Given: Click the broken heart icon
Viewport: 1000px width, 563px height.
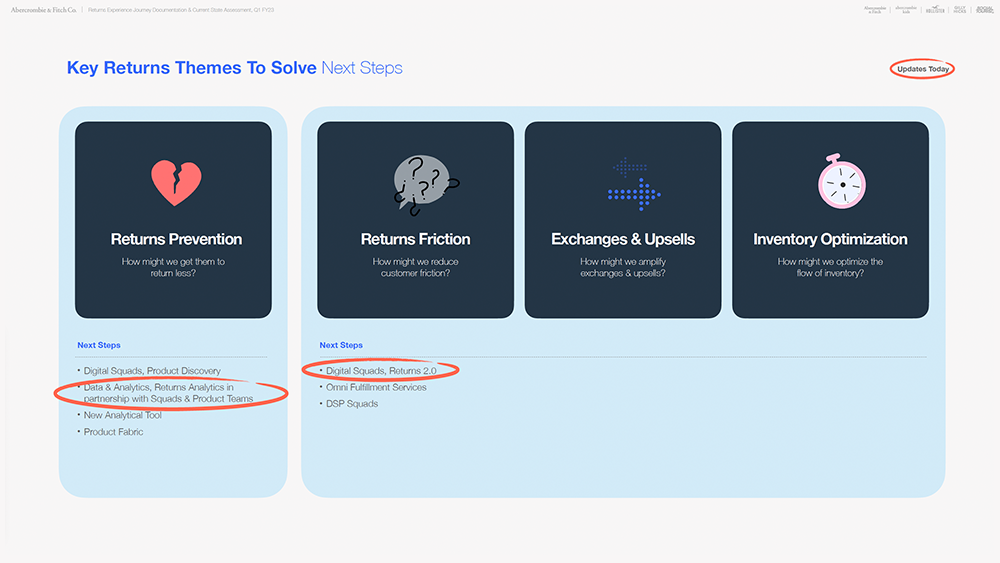Looking at the screenshot, I should (x=176, y=183).
